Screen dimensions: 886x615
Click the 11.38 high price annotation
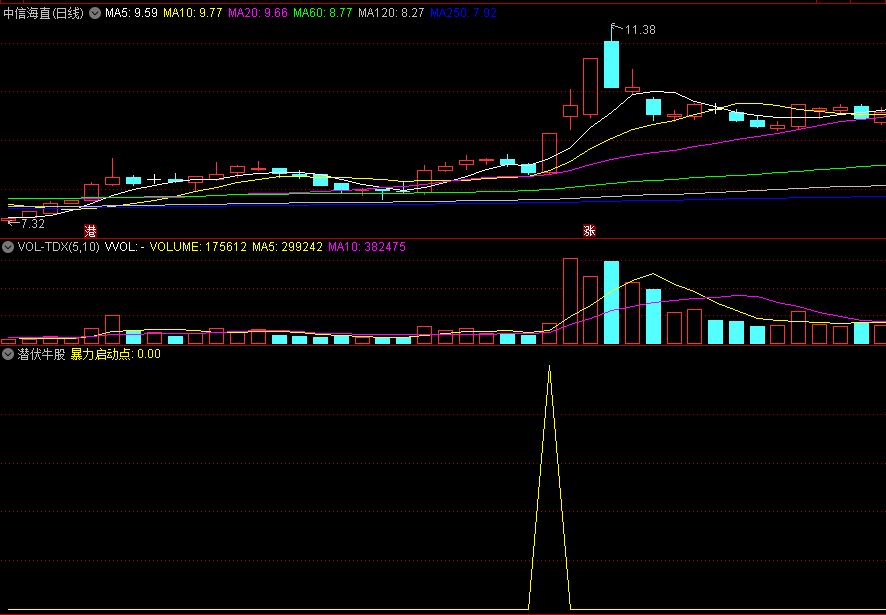tap(640, 30)
